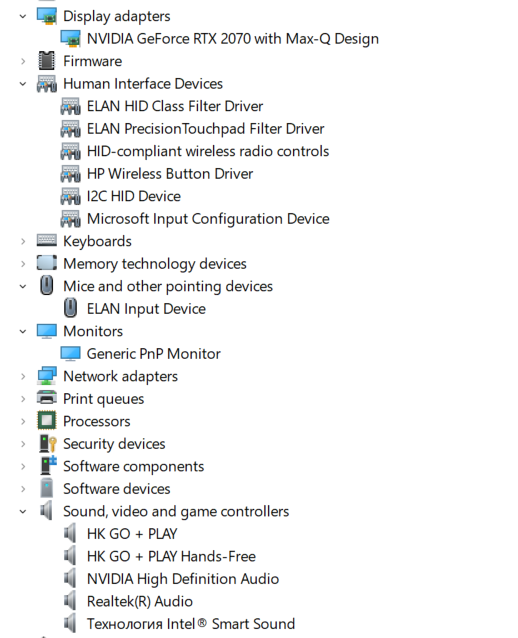Click the NVIDIA GeForce RTX 2070 device icon
518x638 pixels.
tap(70, 39)
